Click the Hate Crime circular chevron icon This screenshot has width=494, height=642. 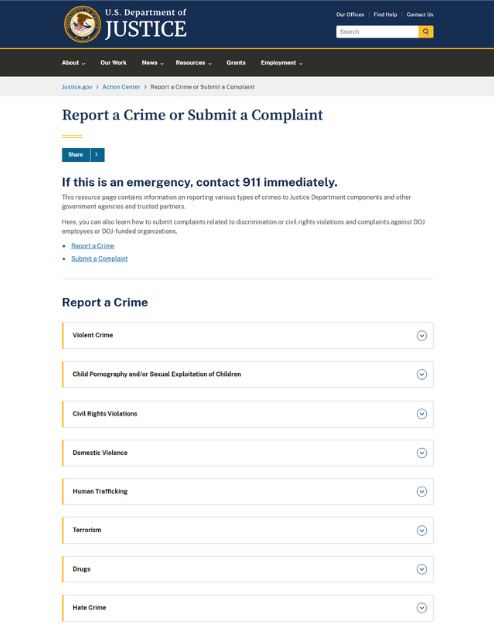point(422,608)
